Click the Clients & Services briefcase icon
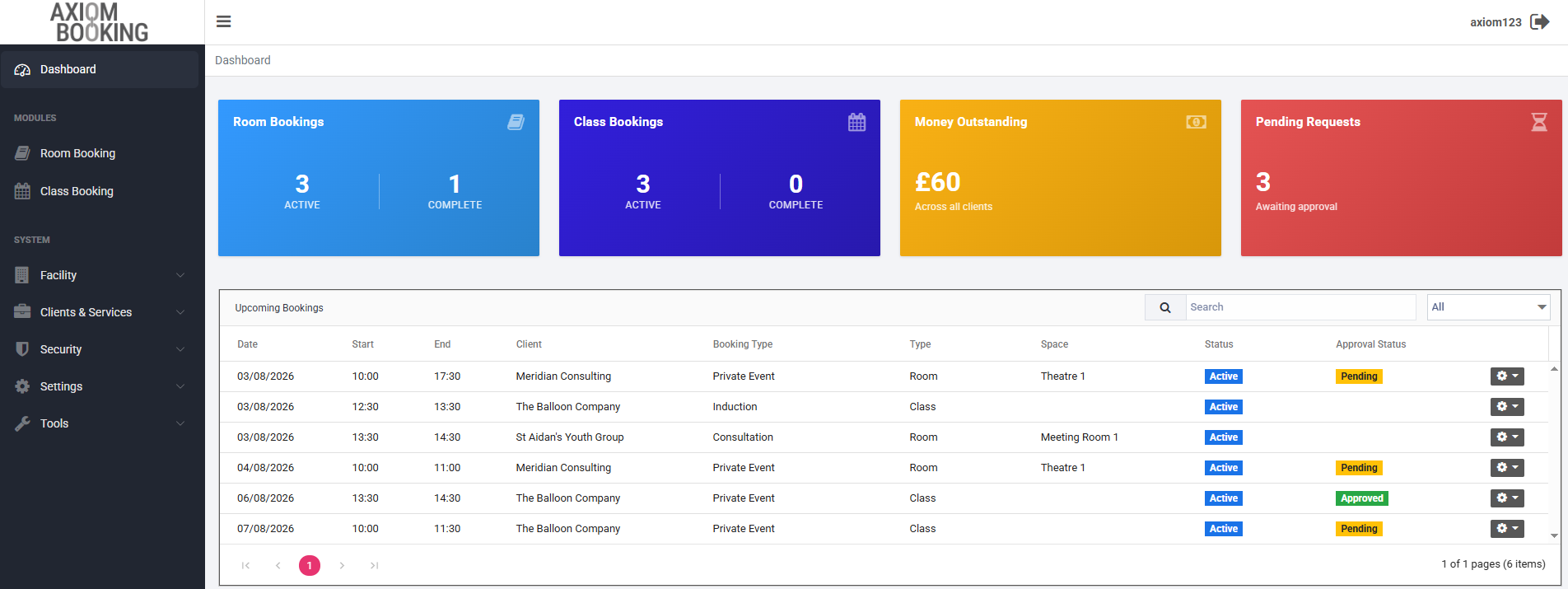 point(22,312)
